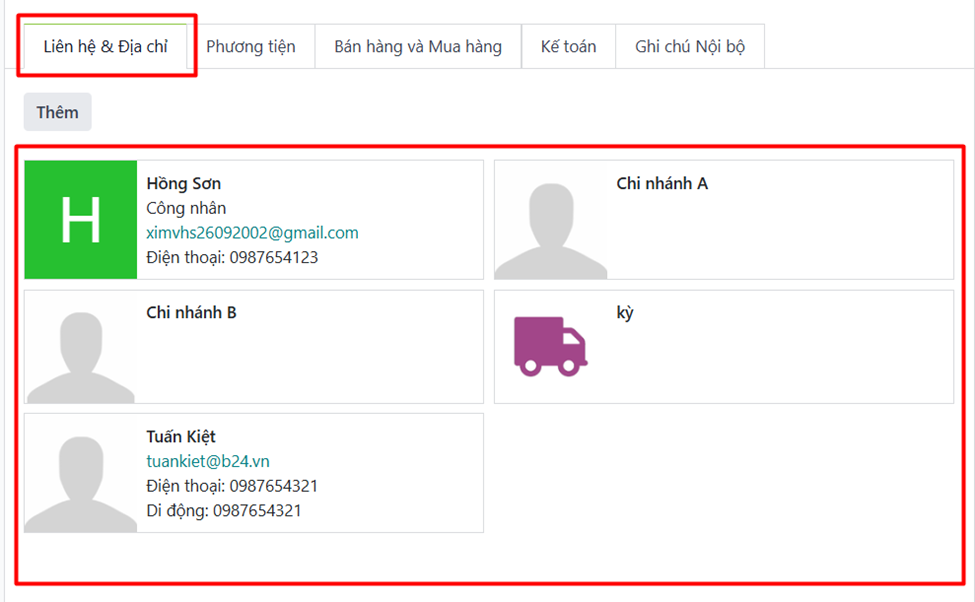
Task: Click Tuấn Kiệt's Di động number line
Action: pos(224,511)
